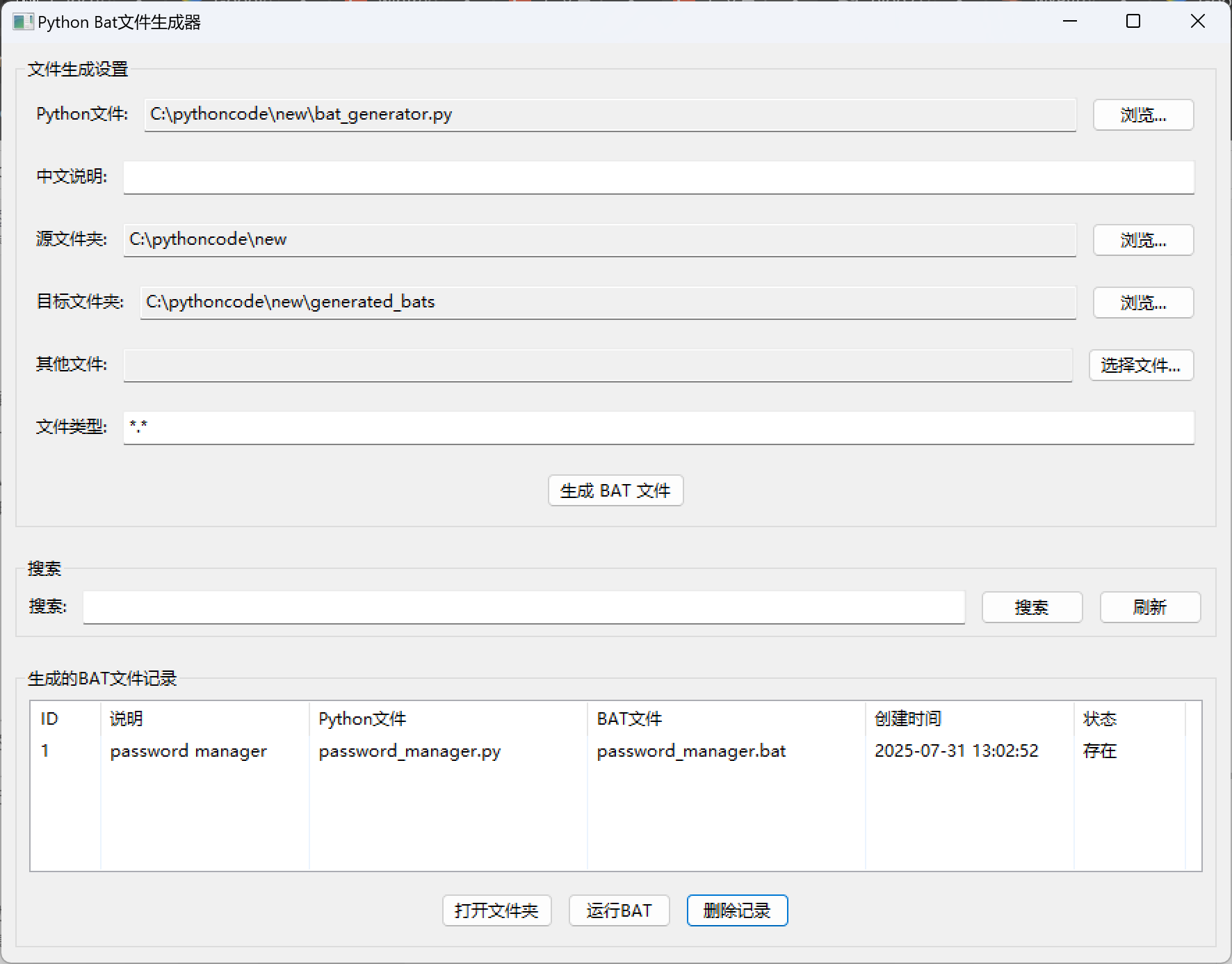Sort by 状态 column header
This screenshot has width=1232, height=964.
point(1129,718)
